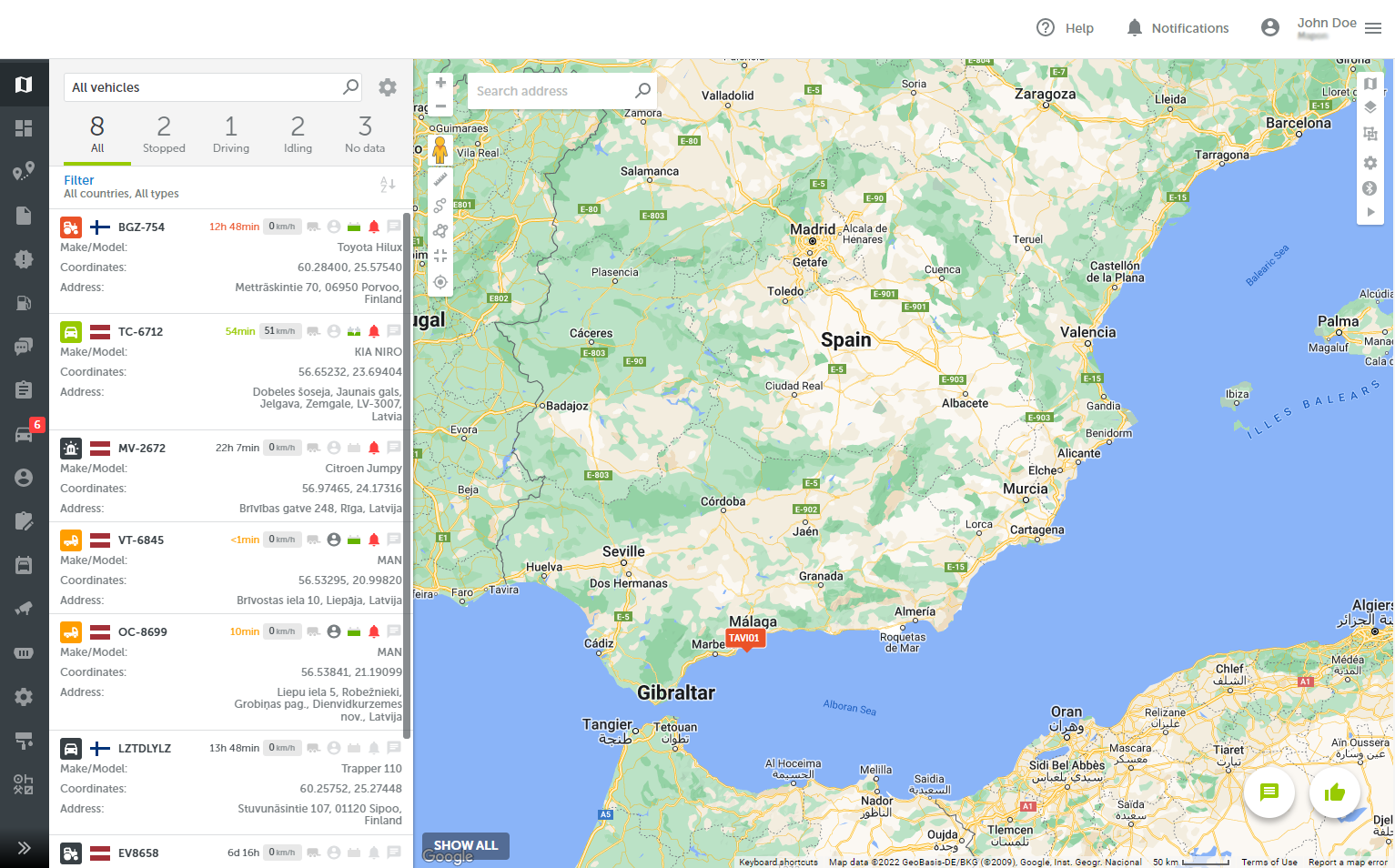Click the SHOW ALL button on map
Screen dimensions: 1395x868
465,845
